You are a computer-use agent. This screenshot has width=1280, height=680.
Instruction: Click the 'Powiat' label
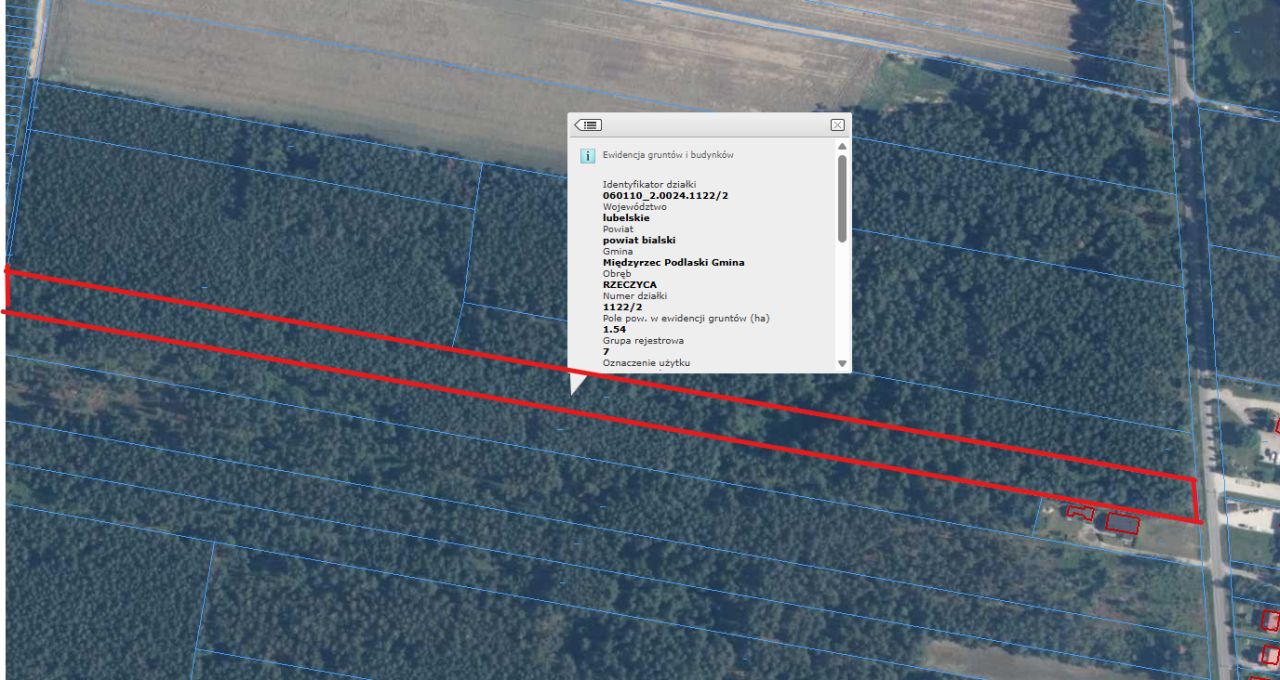point(617,229)
